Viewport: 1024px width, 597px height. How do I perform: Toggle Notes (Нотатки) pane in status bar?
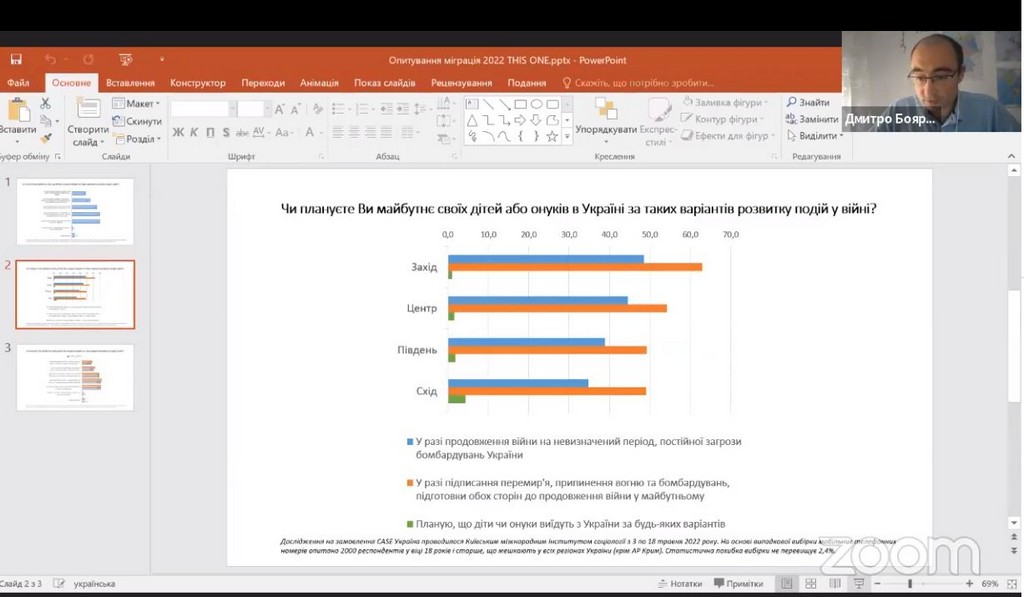point(679,583)
